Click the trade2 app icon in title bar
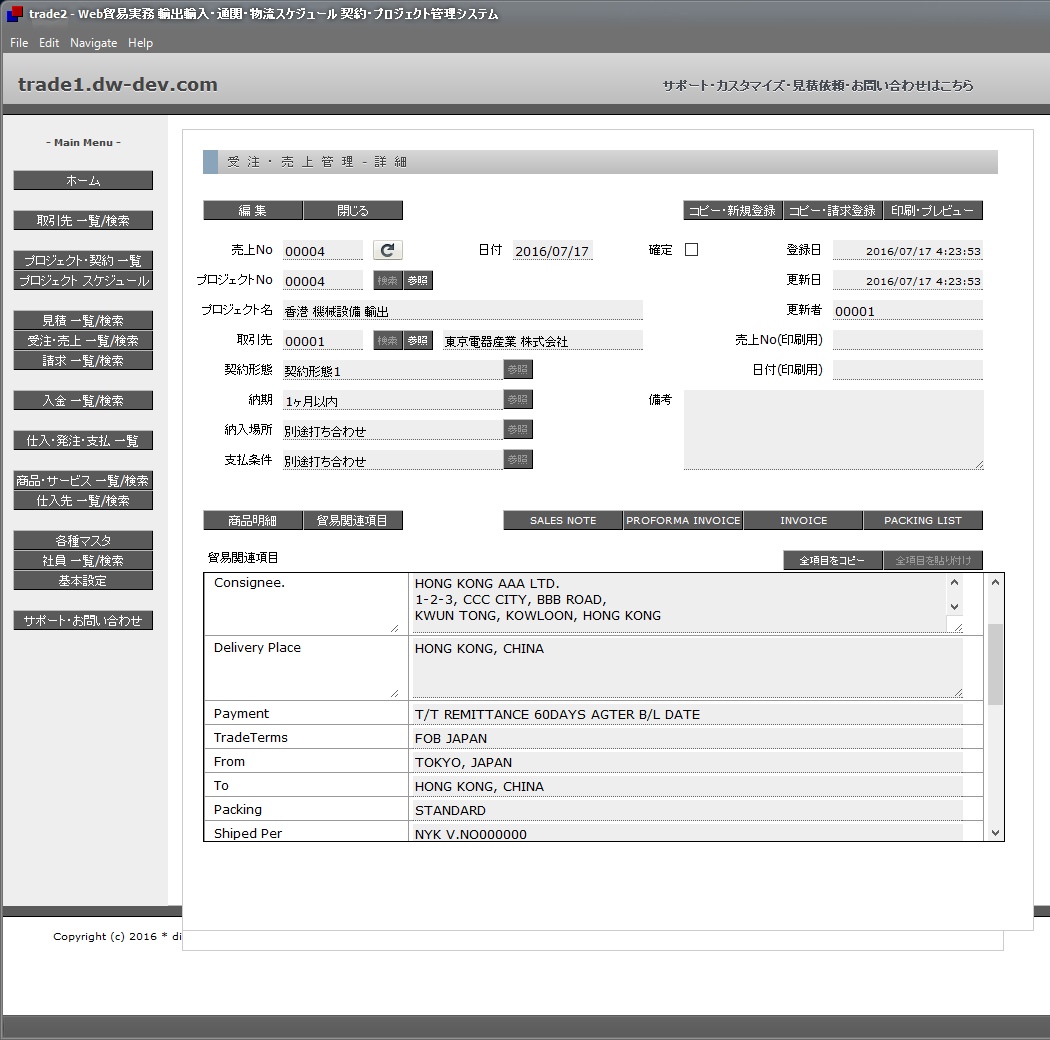This screenshot has width=1050, height=1040. 14,14
